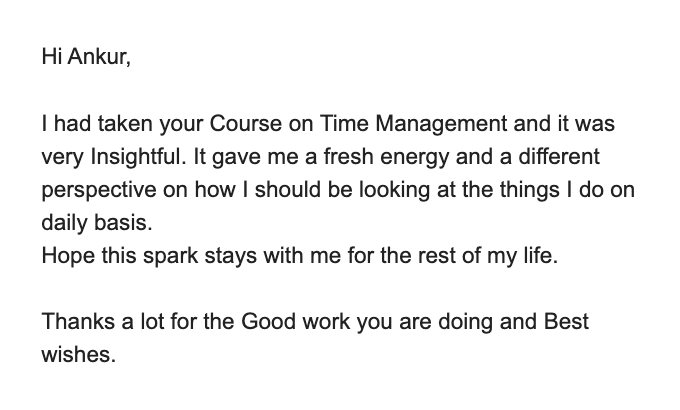Screen dimensions: 680x410
Task: Click the name "Ankur" in the greeting
Action: [x=99, y=57]
